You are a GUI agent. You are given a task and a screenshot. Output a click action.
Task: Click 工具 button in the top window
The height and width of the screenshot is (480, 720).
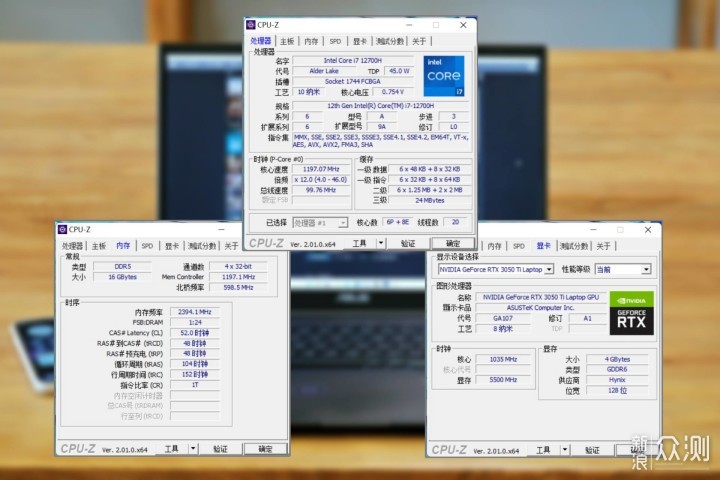tap(359, 243)
